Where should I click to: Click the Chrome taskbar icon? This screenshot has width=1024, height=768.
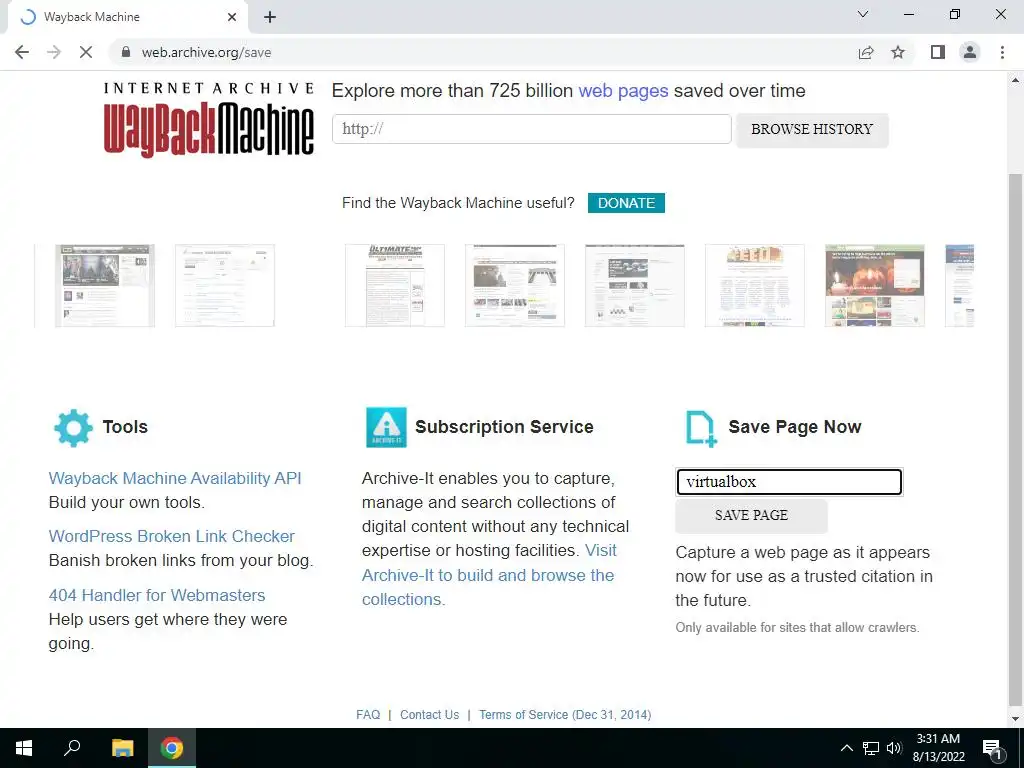click(x=172, y=748)
